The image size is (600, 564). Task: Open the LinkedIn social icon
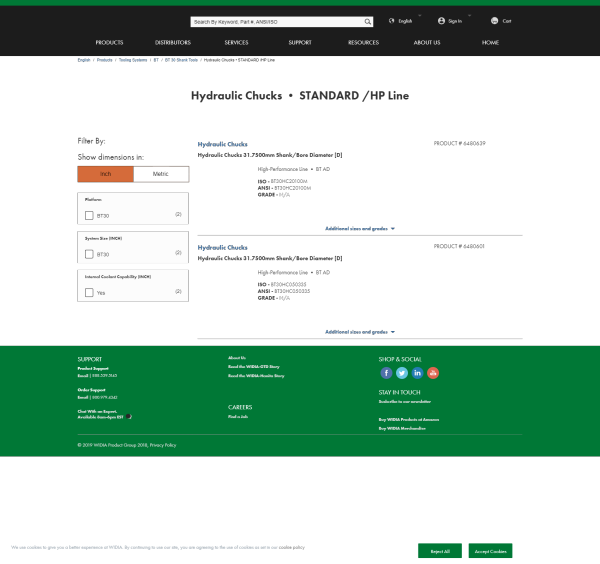(417, 373)
